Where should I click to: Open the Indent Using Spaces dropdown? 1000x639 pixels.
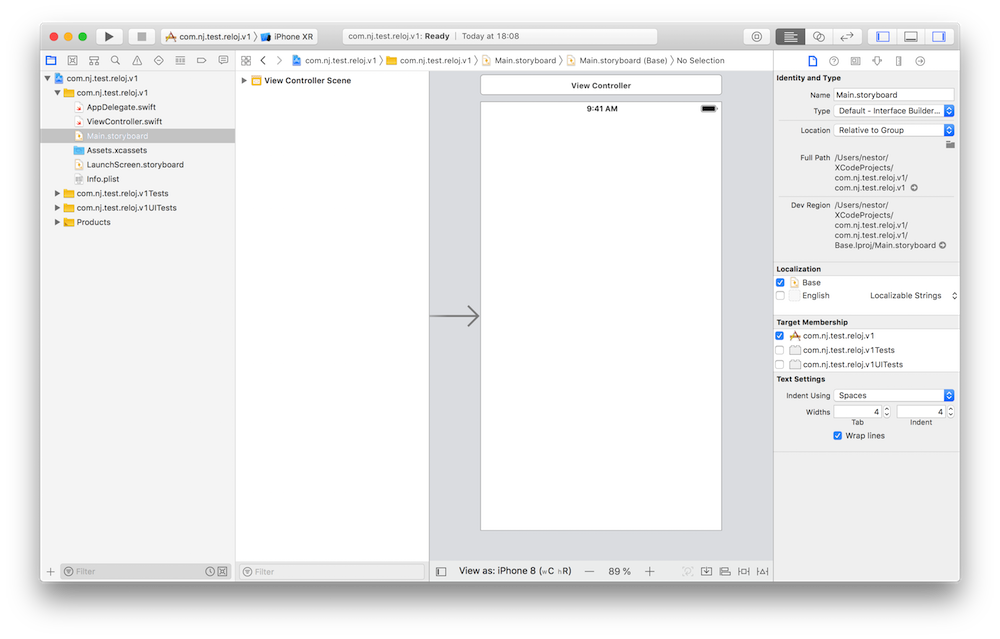894,396
